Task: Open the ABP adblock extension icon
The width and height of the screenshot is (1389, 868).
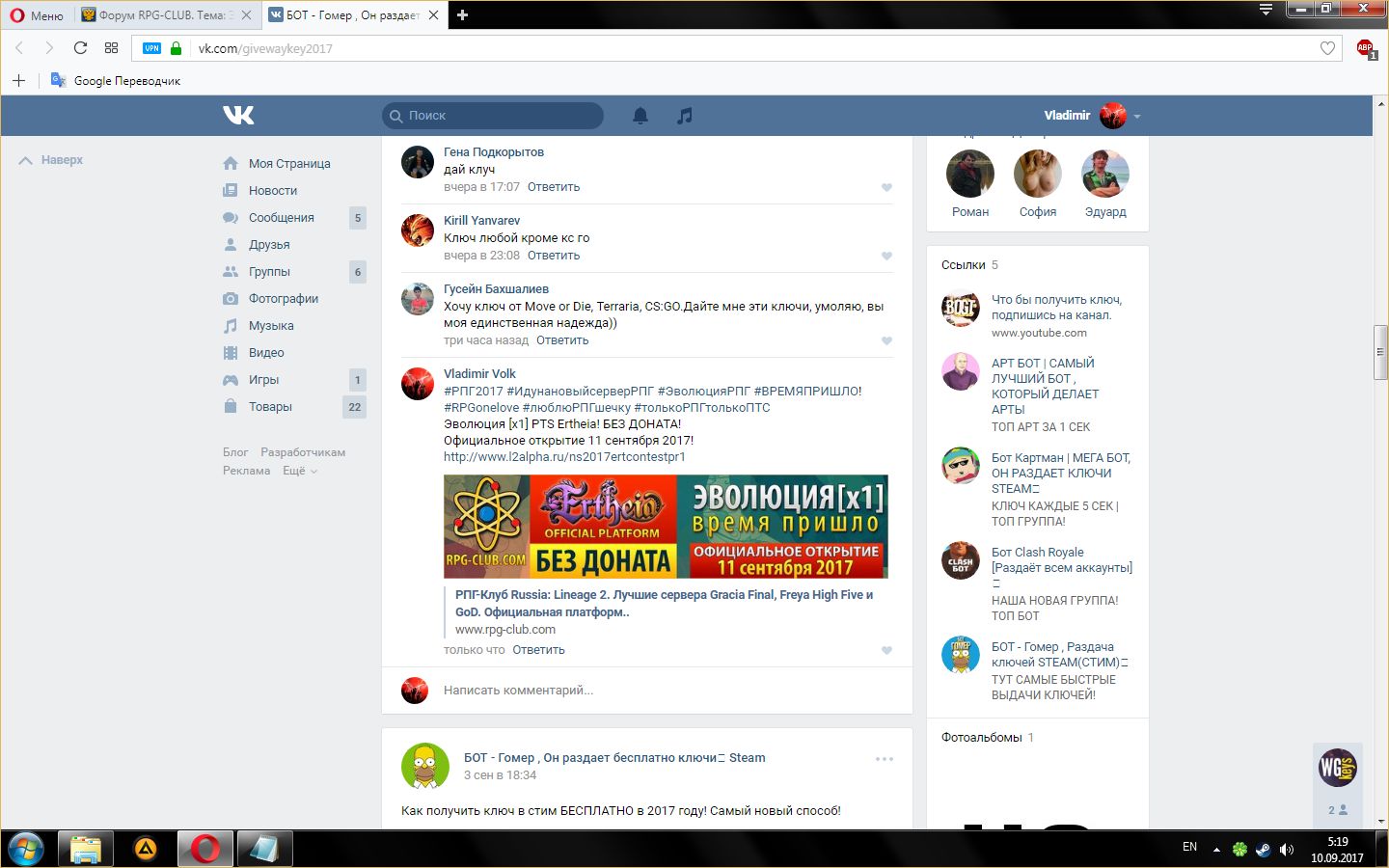Action: pos(1365,48)
